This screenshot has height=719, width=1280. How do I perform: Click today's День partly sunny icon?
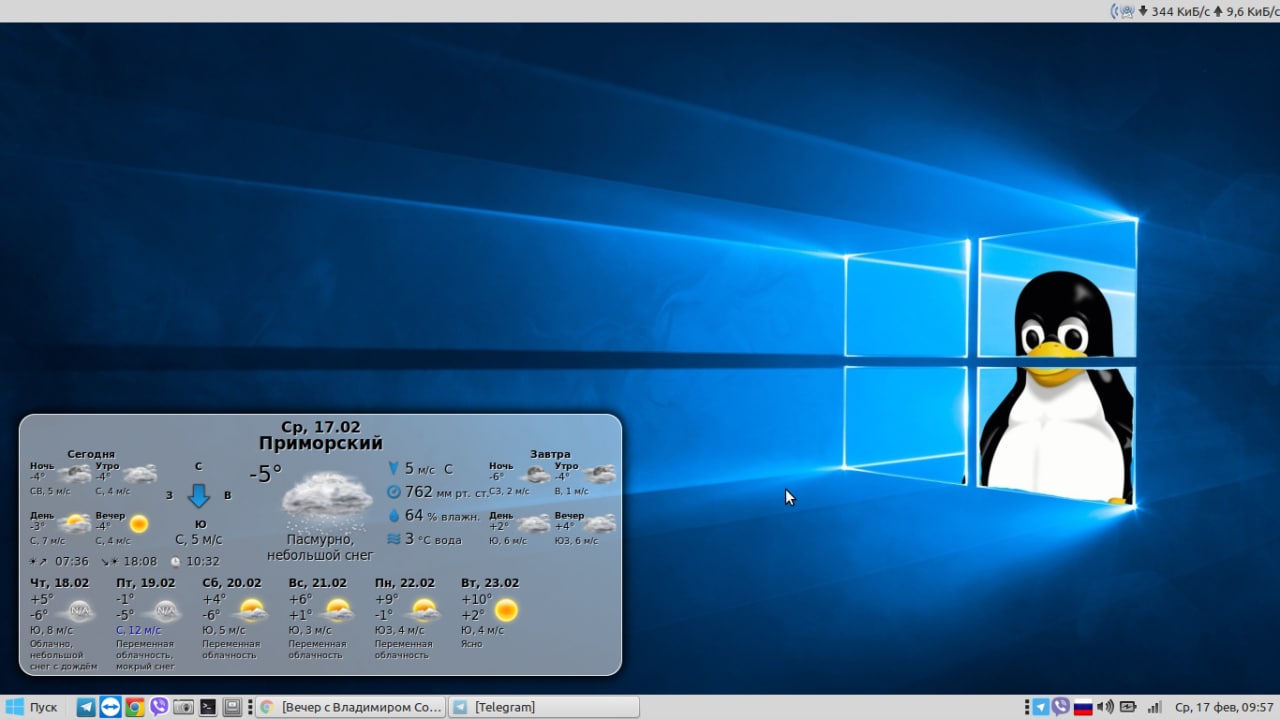coord(75,523)
